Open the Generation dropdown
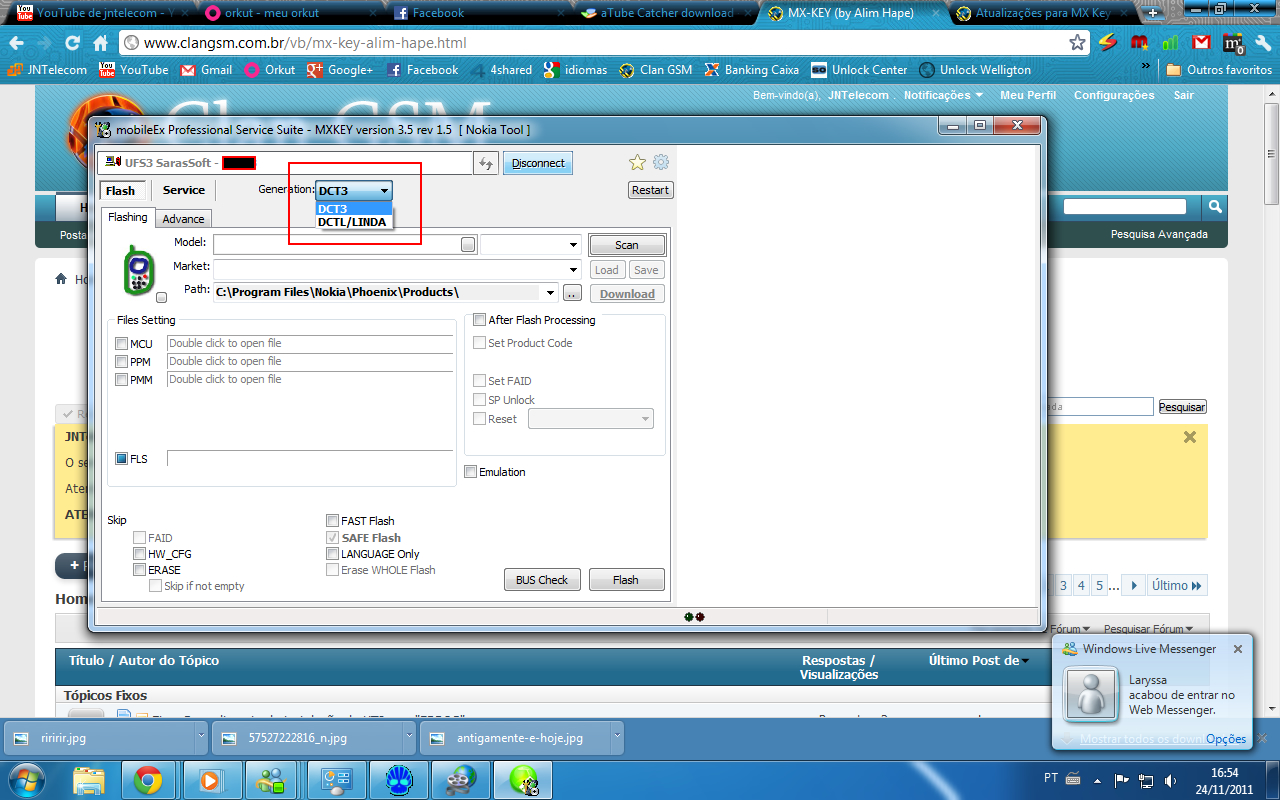This screenshot has width=1280, height=800. [x=354, y=190]
